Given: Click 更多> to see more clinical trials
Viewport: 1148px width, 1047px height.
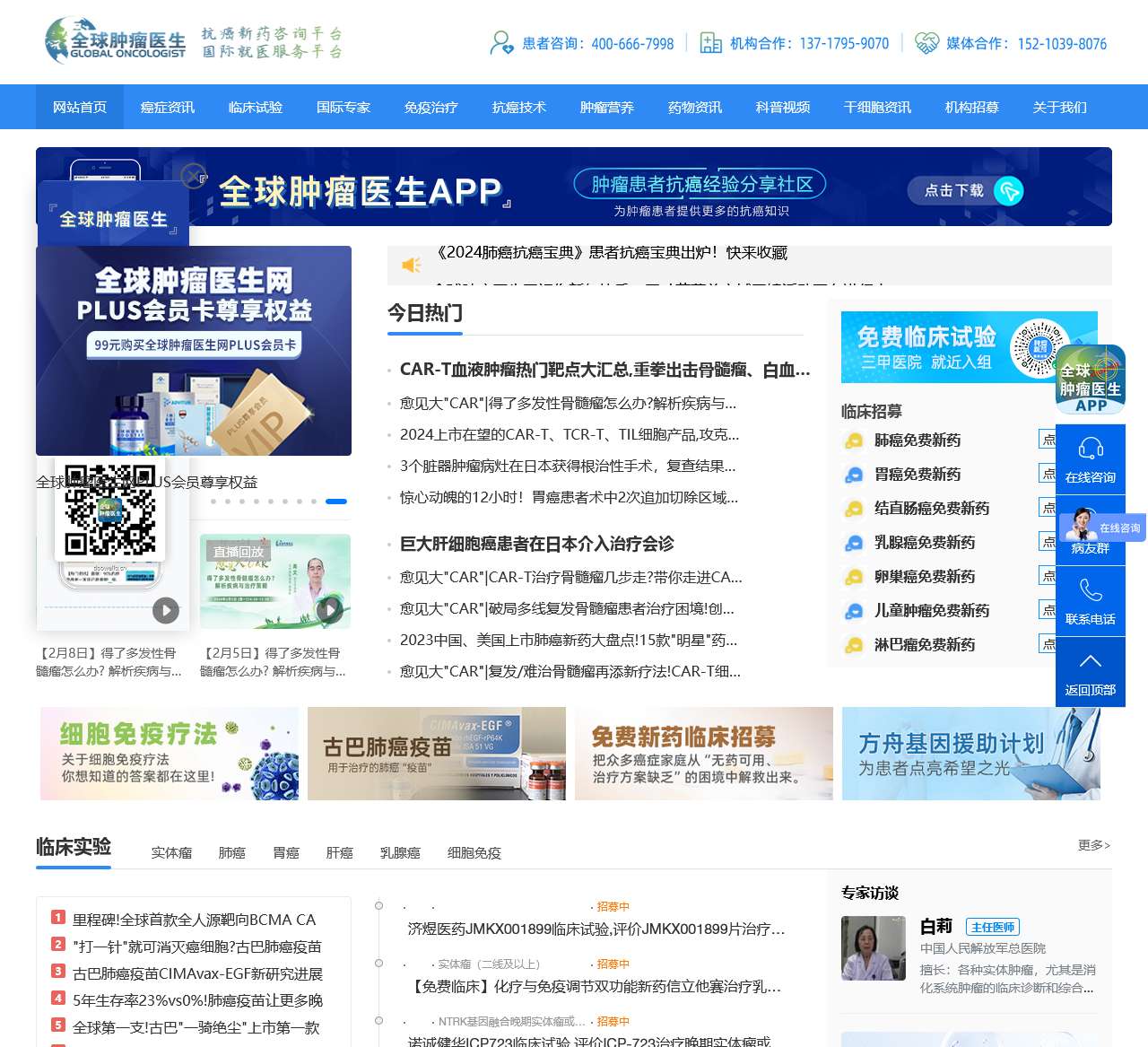Looking at the screenshot, I should 1092,846.
